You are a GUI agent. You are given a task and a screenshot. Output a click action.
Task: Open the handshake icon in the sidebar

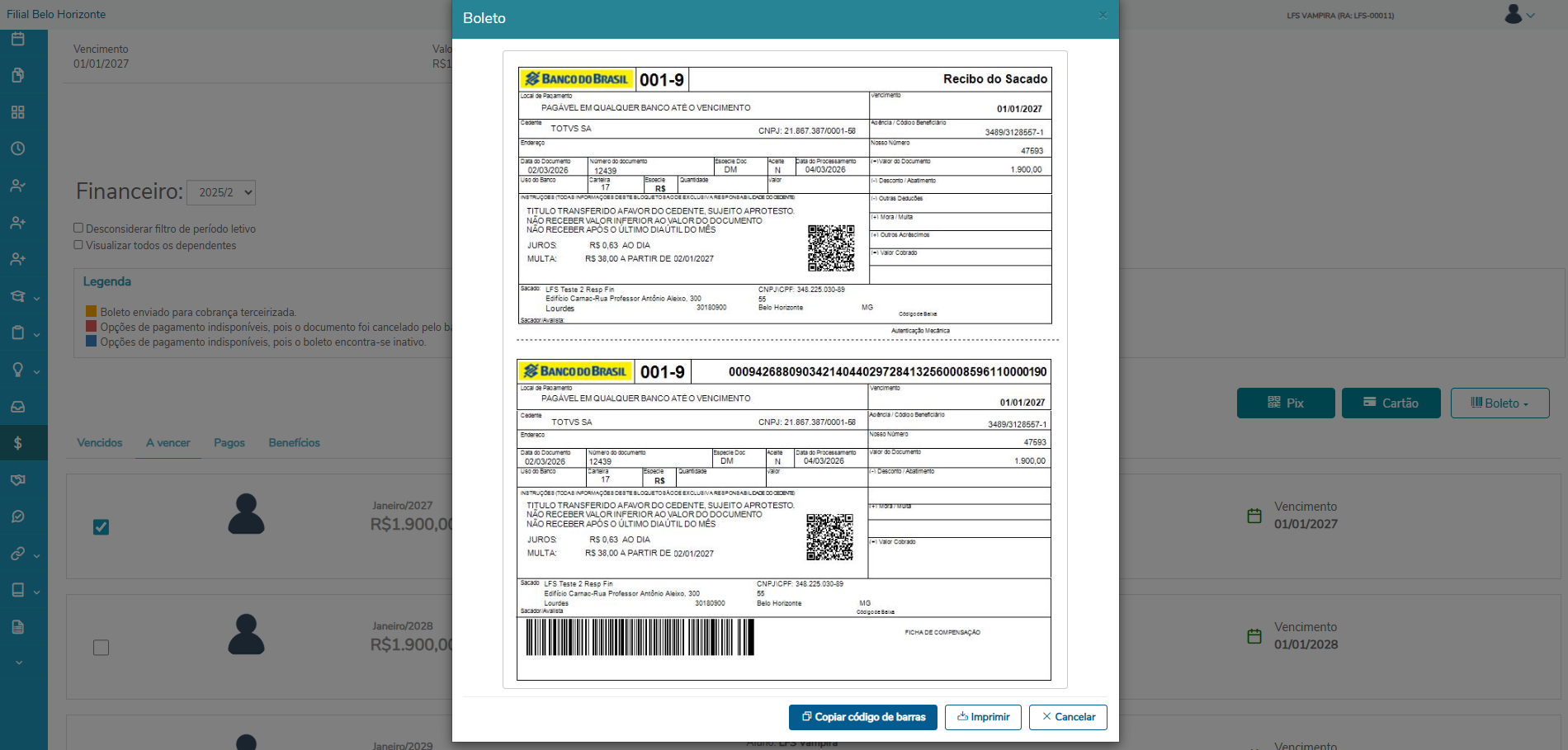pos(18,480)
